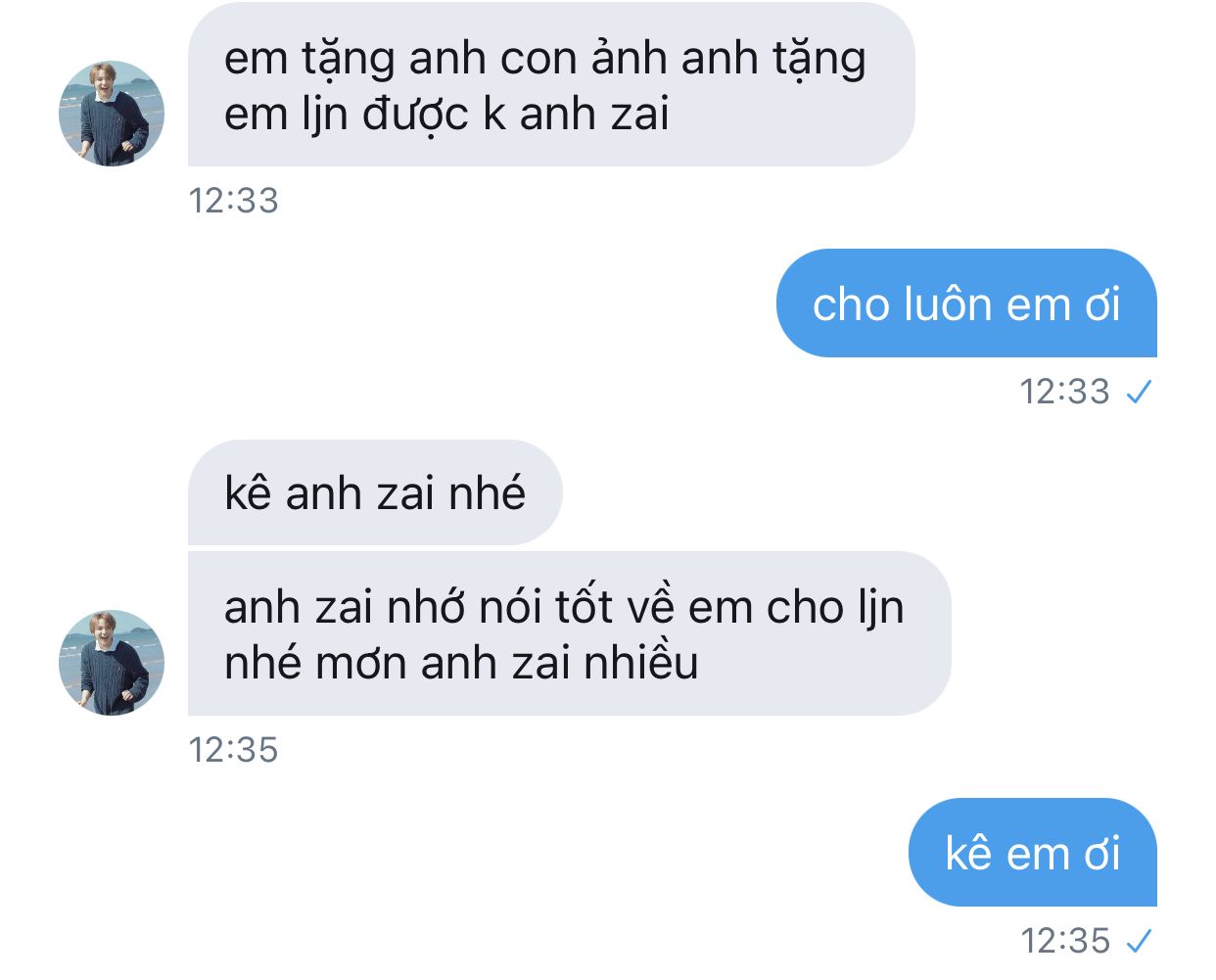Tap the blue 'cho luôn em ơi' bubble
Image resolution: width=1216 pixels, height=980 pixels.
tap(966, 303)
